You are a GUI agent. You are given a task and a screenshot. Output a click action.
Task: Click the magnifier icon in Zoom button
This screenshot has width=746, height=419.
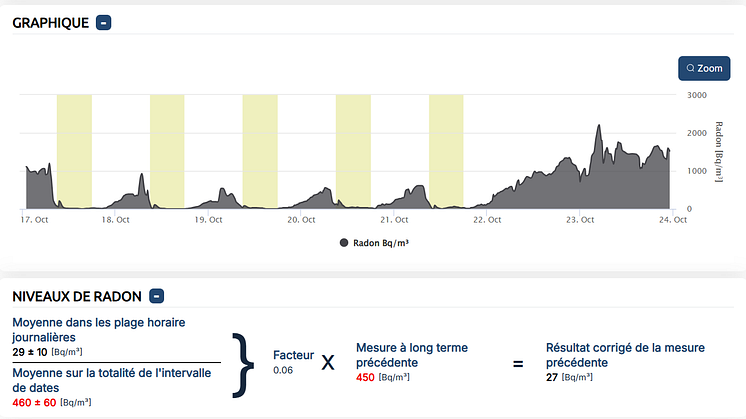pos(691,69)
